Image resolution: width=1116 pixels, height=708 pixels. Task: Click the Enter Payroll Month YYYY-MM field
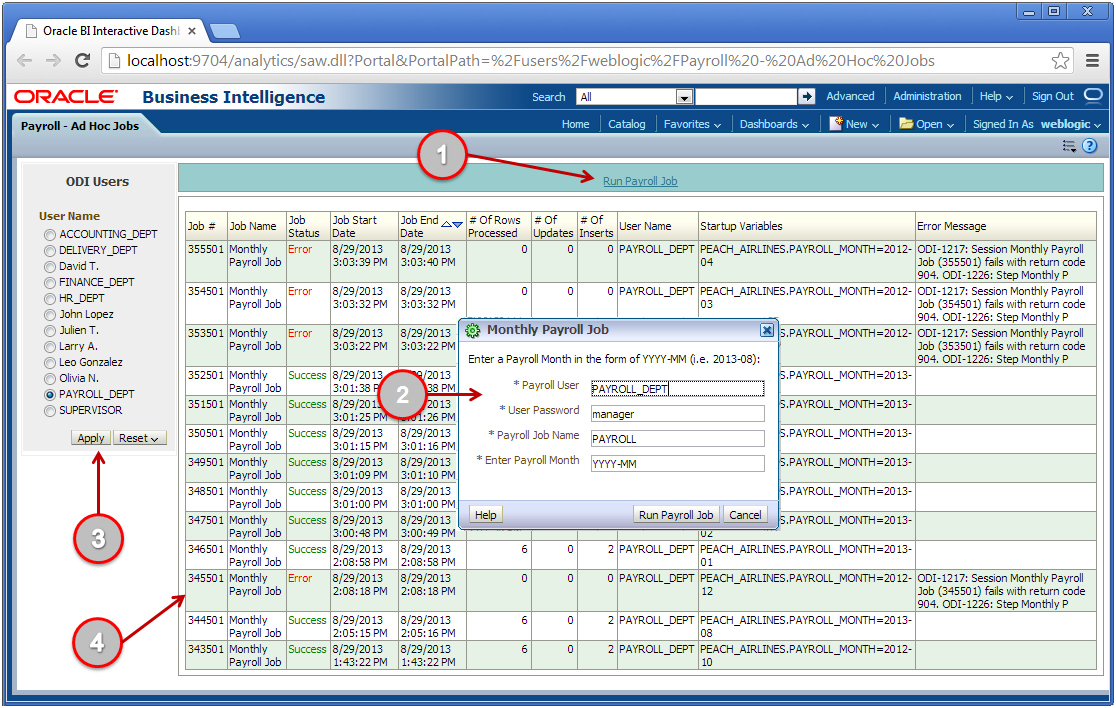point(678,463)
